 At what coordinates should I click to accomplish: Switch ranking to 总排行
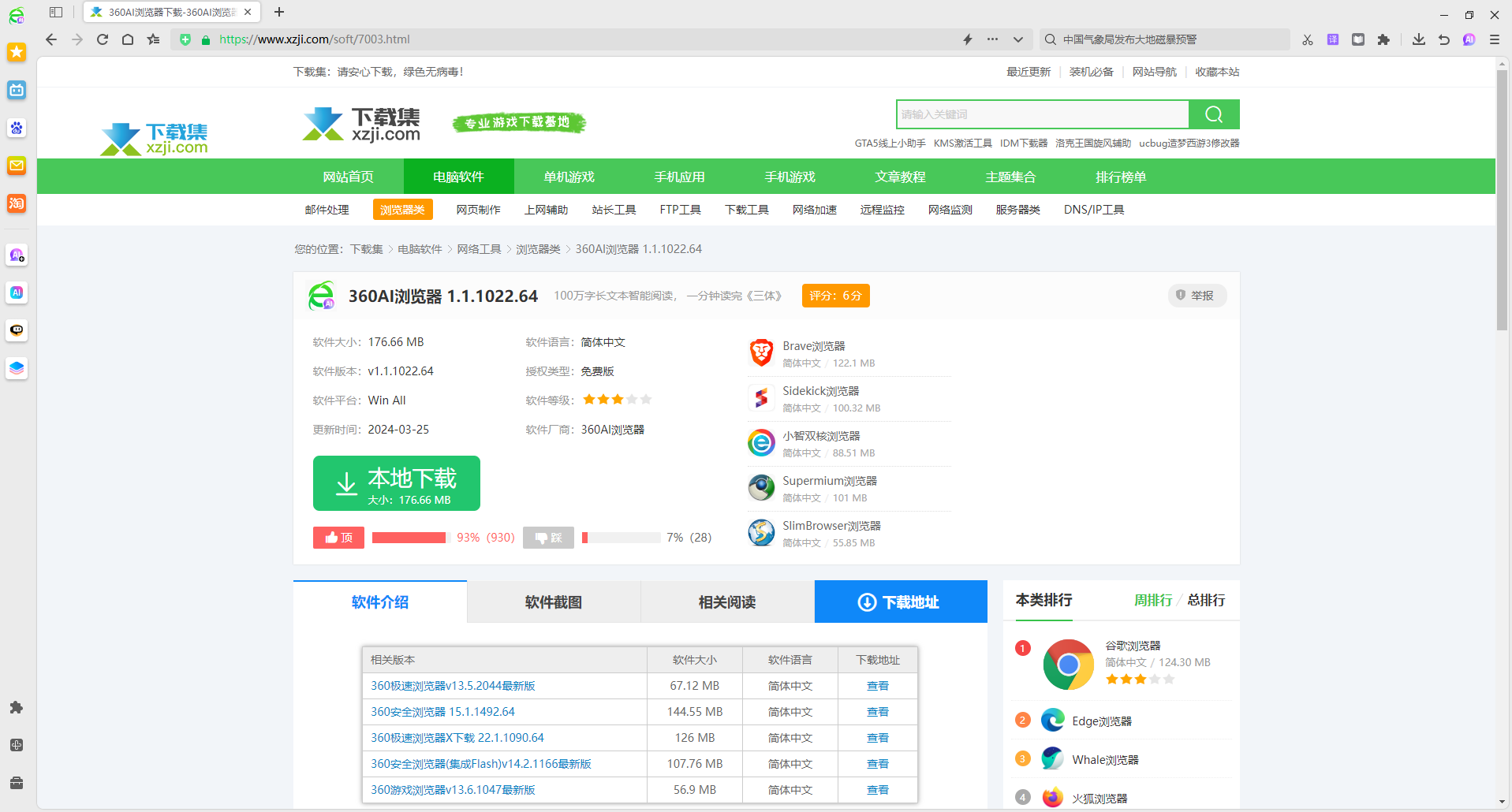tap(1206, 601)
